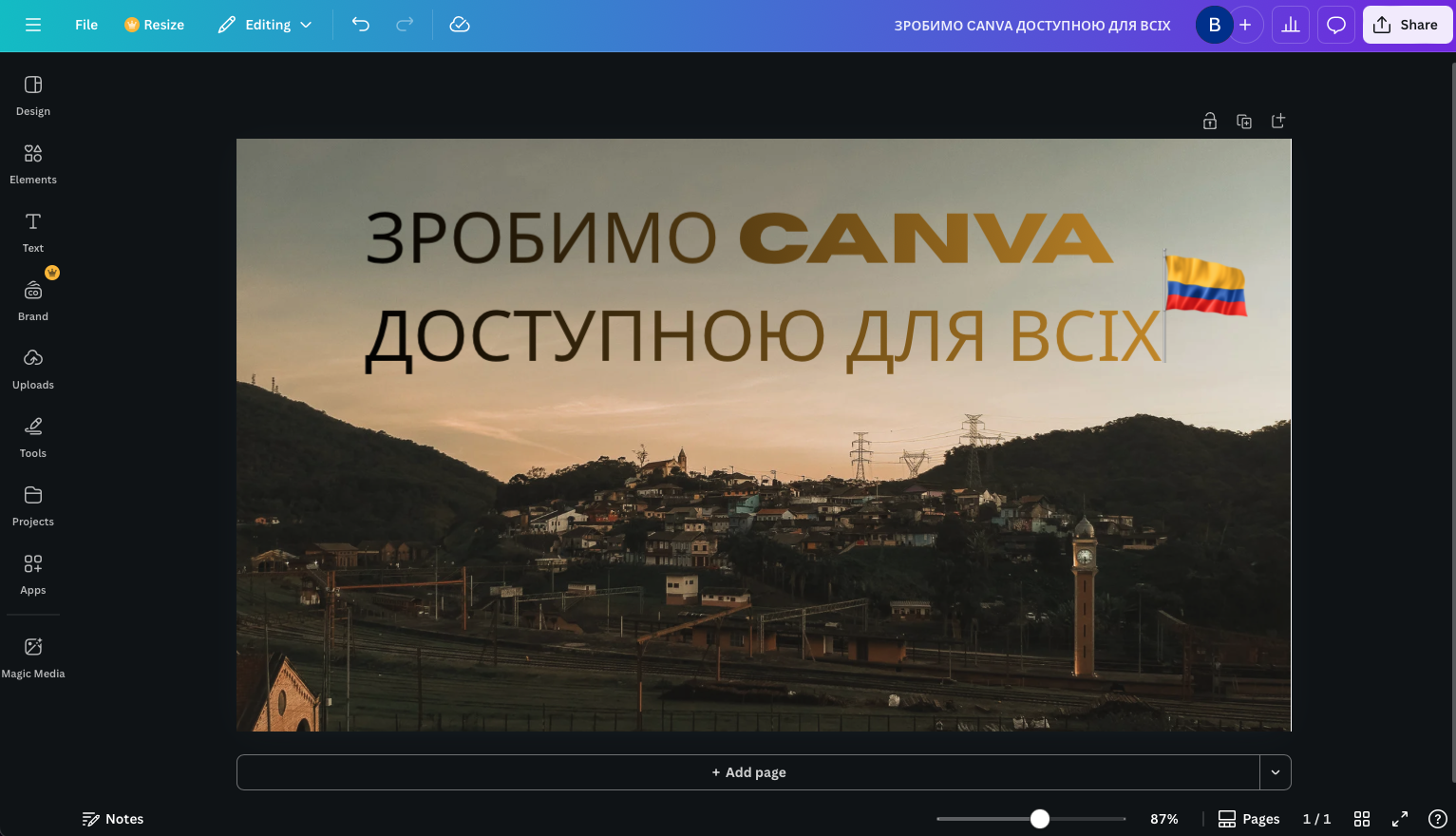Open the comments speech bubble
Viewport: 1456px width, 836px height.
coord(1336,25)
